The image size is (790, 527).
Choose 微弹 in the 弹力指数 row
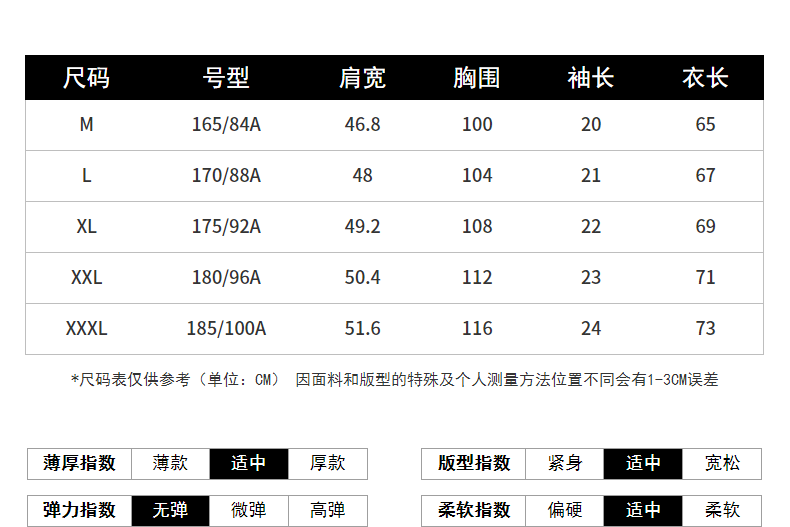249,510
